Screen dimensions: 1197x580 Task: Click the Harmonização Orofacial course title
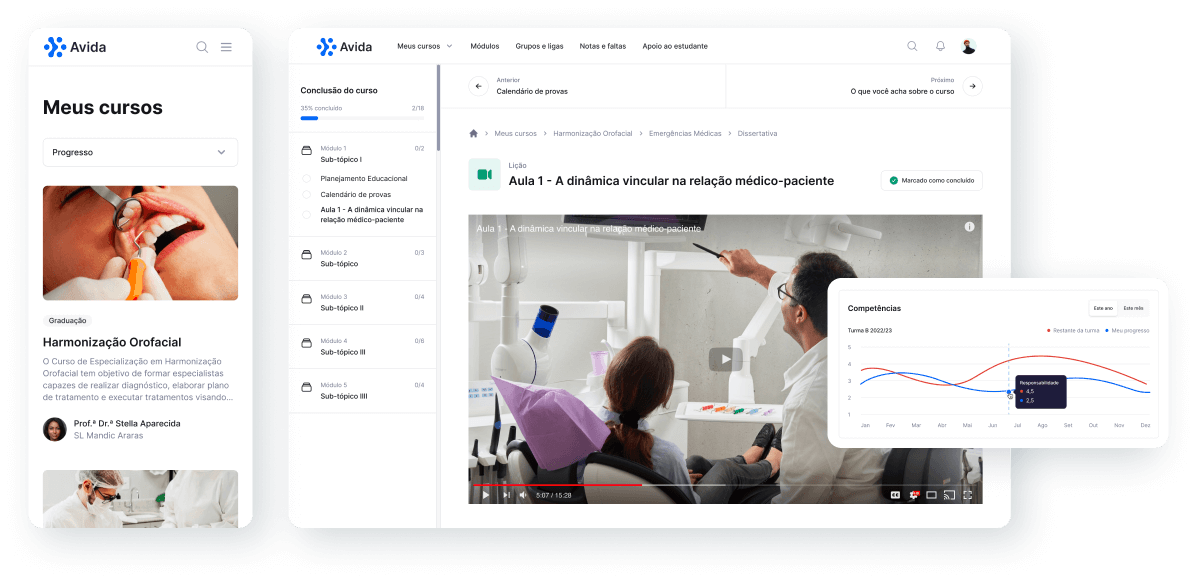(x=112, y=342)
